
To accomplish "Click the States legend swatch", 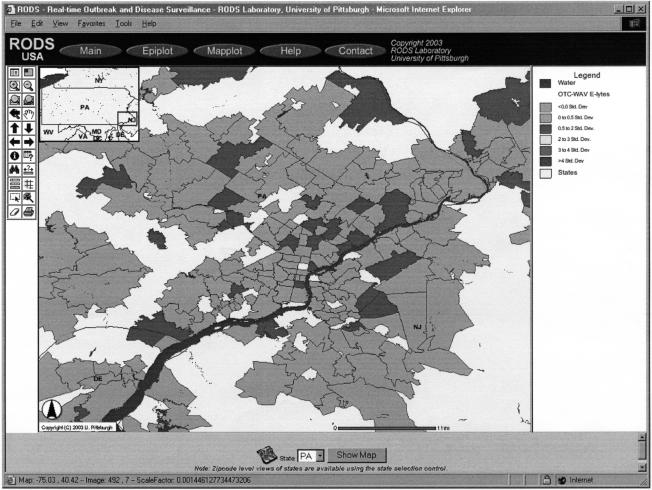I will pos(546,173).
